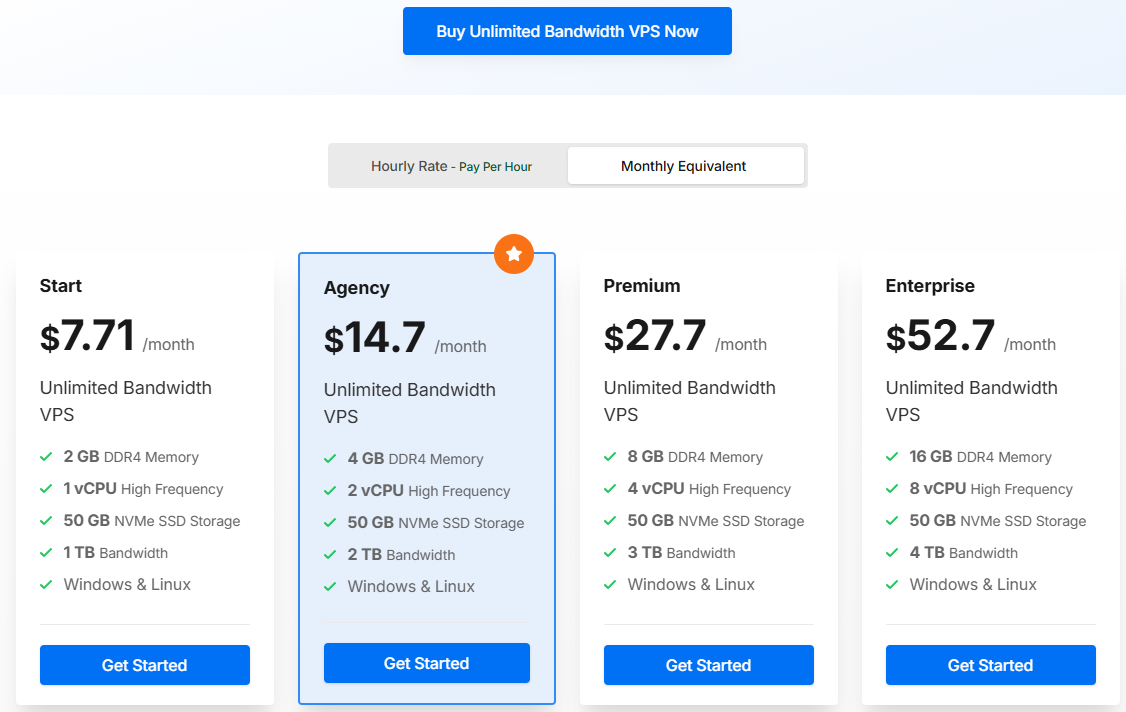The height and width of the screenshot is (712, 1126).
Task: Click Get Started under Premium plan
Action: tap(708, 665)
